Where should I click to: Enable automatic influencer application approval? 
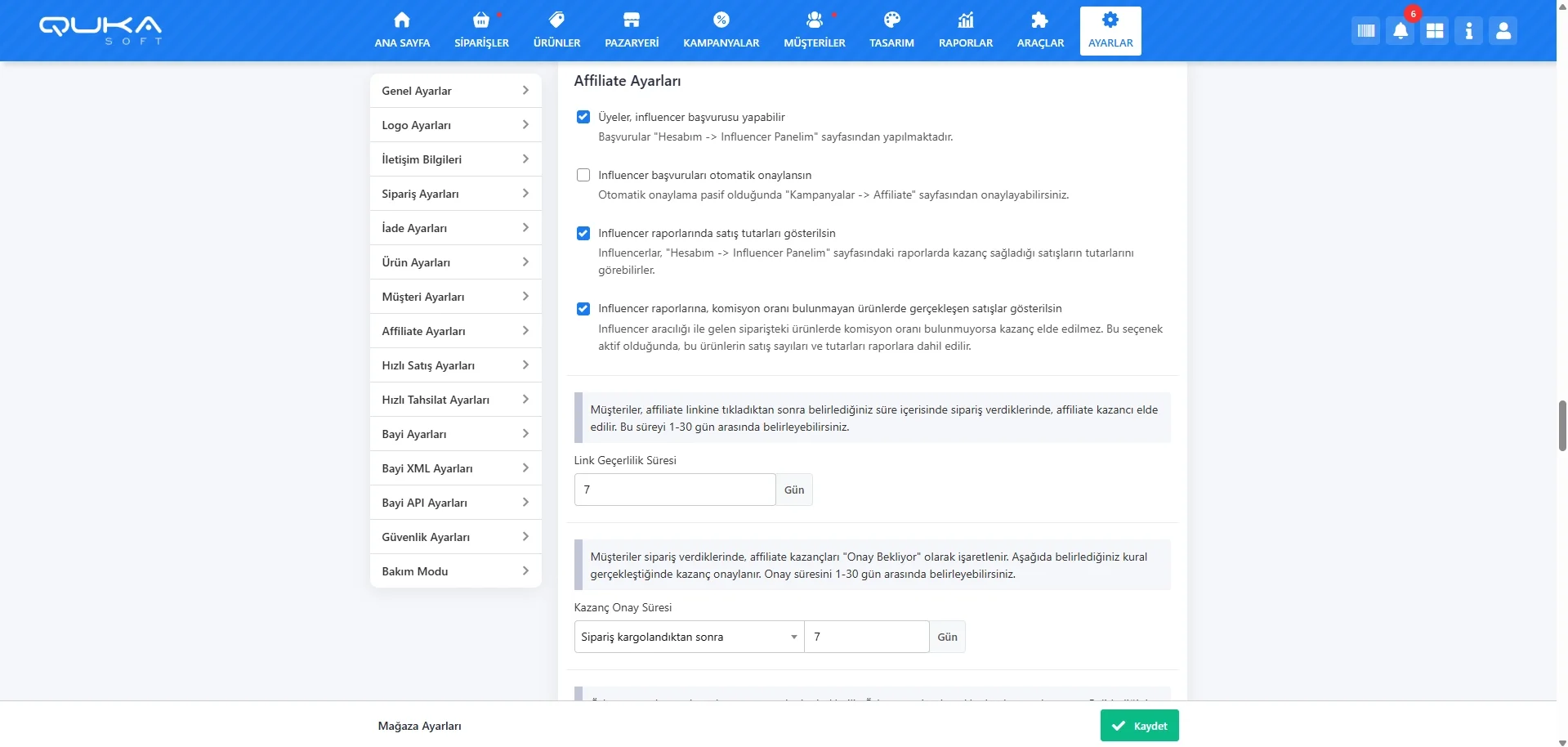[583, 175]
